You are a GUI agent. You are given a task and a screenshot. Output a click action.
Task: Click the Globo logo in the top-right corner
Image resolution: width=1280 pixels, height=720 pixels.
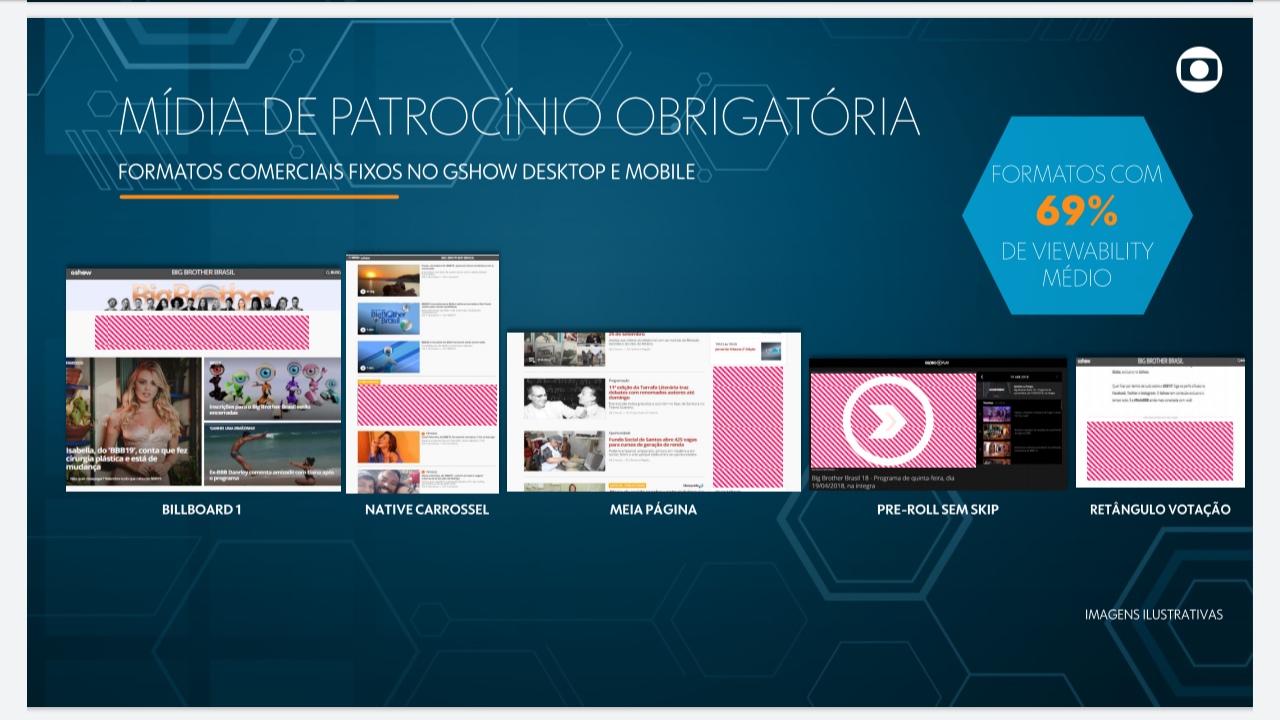[x=1199, y=70]
